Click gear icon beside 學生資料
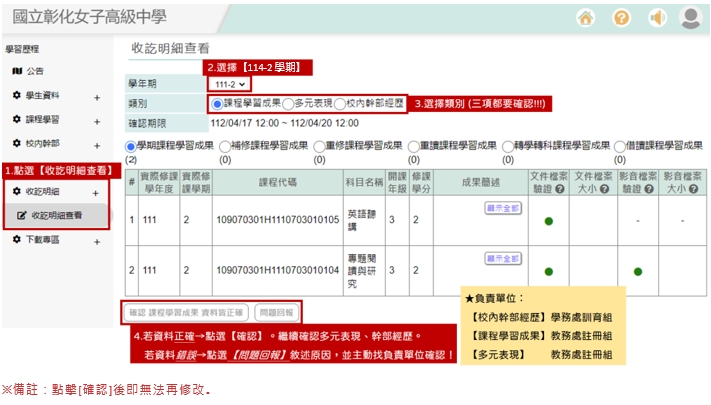 [17, 95]
